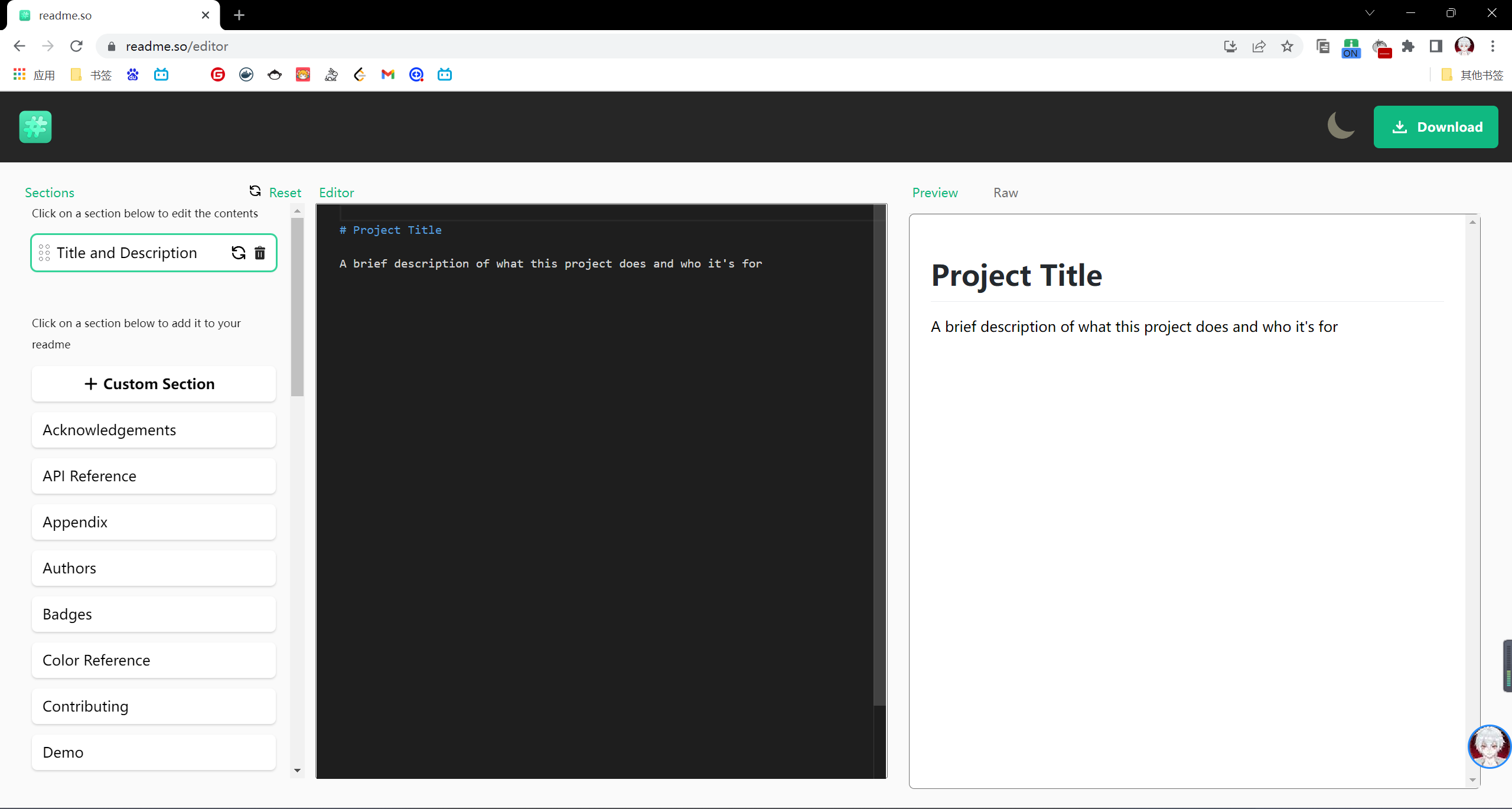Delete the Title and Description section
The height and width of the screenshot is (809, 1512).
pyautogui.click(x=260, y=253)
